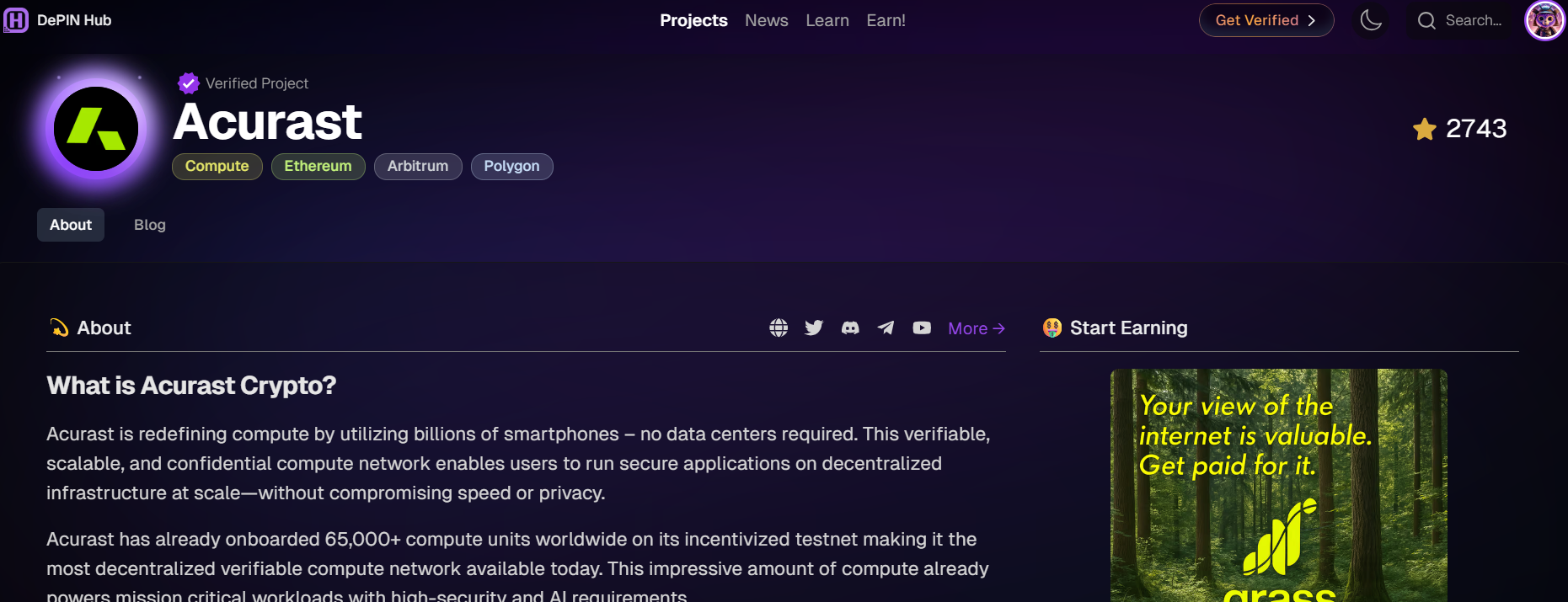Click the DePIN Hub logo icon
The image size is (1568, 602).
coord(16,20)
